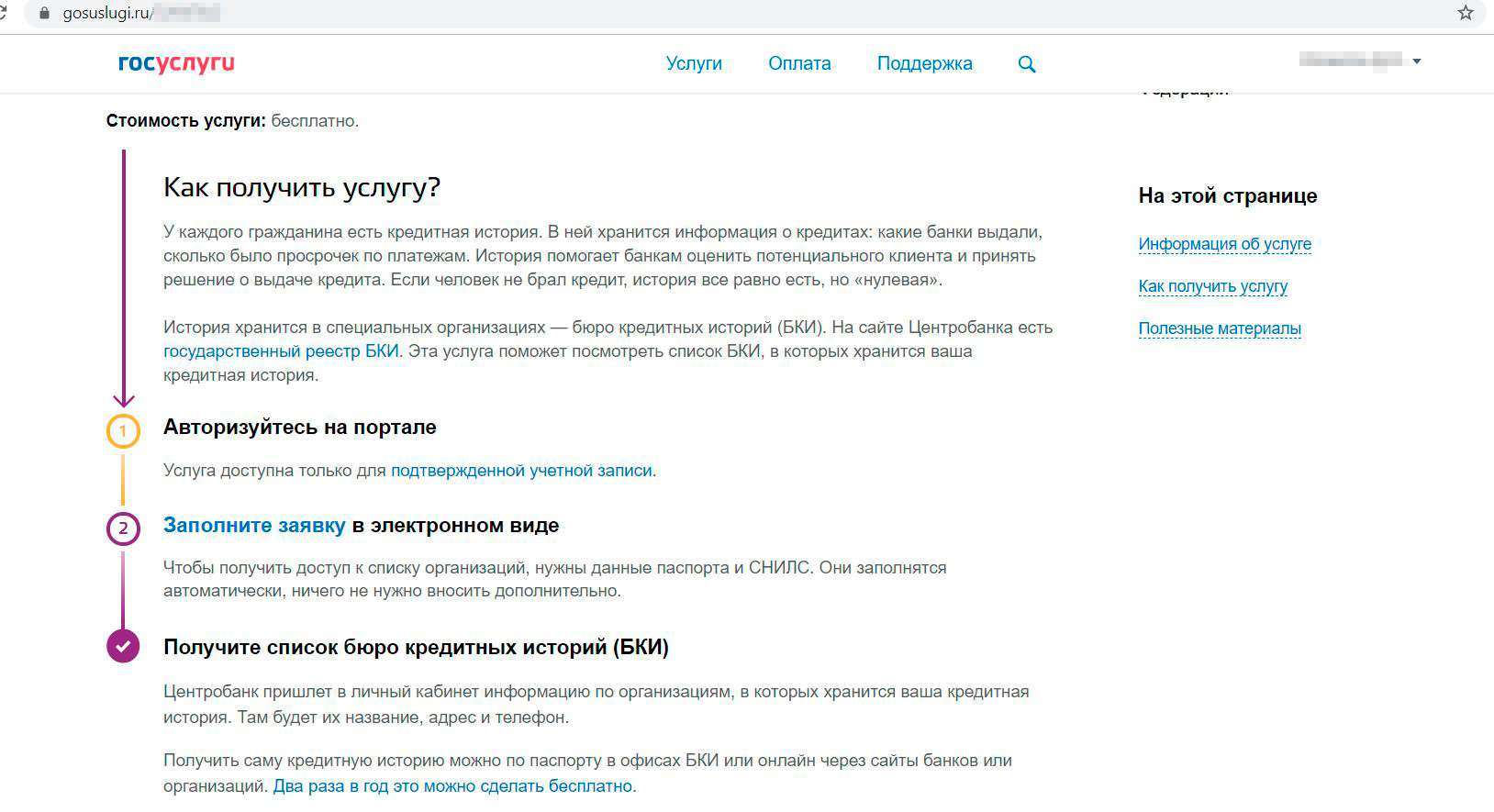Screen dimensions: 1494x812
Task: Click the Госуслуги logo
Action: point(176,63)
